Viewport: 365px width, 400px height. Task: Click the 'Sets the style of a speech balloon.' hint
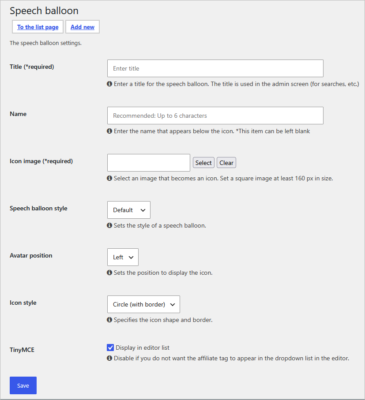160,225
